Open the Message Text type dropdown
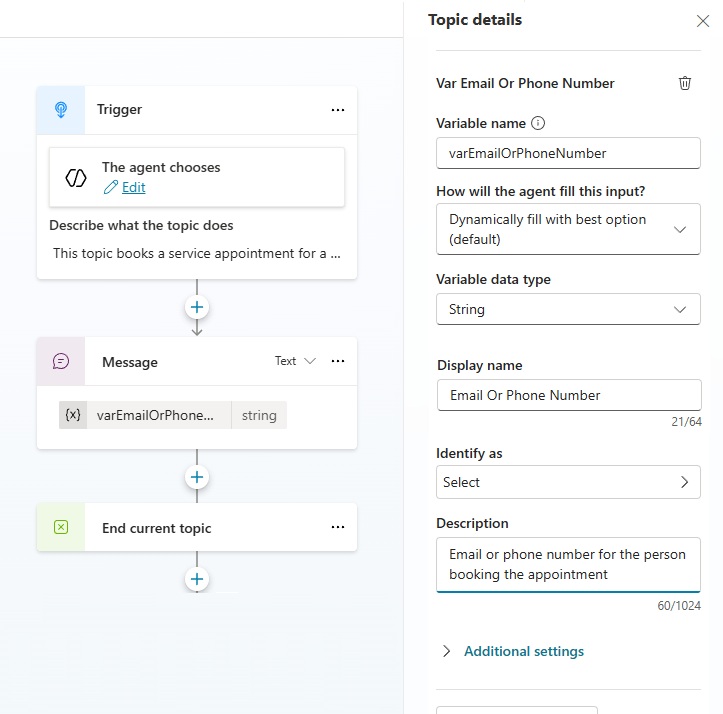Viewport: 723px width, 714px height. click(x=295, y=362)
